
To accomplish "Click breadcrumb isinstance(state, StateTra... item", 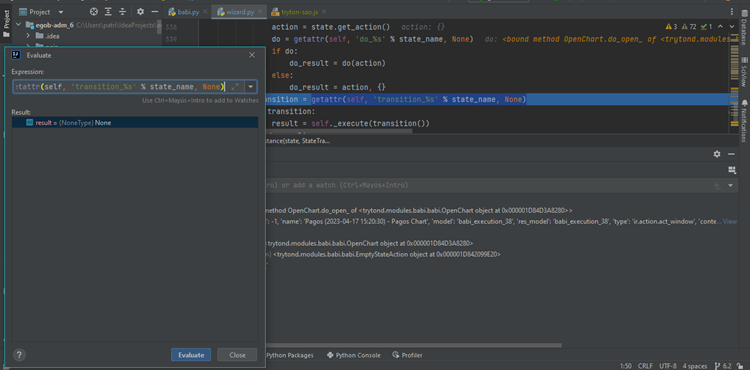I will point(298,141).
